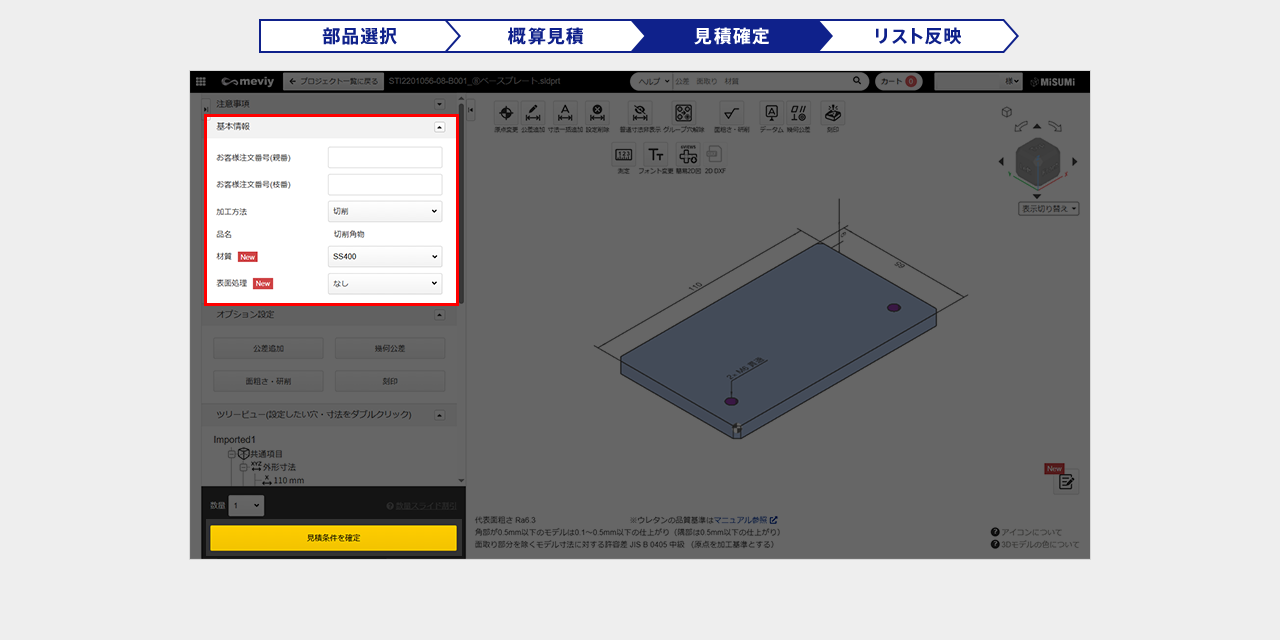The width and height of the screenshot is (1280, 640).
Task: Toggle 普通寸法非表示 dimension visibility
Action: (641, 114)
